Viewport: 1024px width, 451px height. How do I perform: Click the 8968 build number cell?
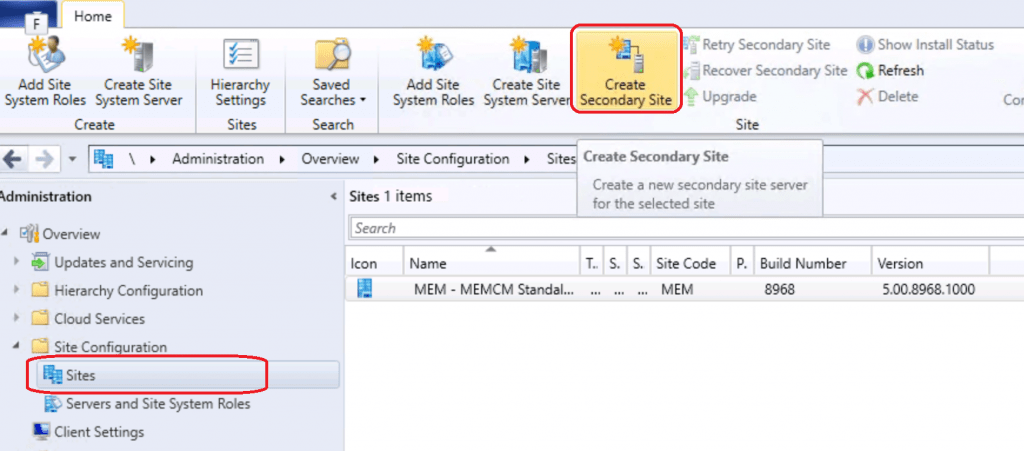click(780, 289)
